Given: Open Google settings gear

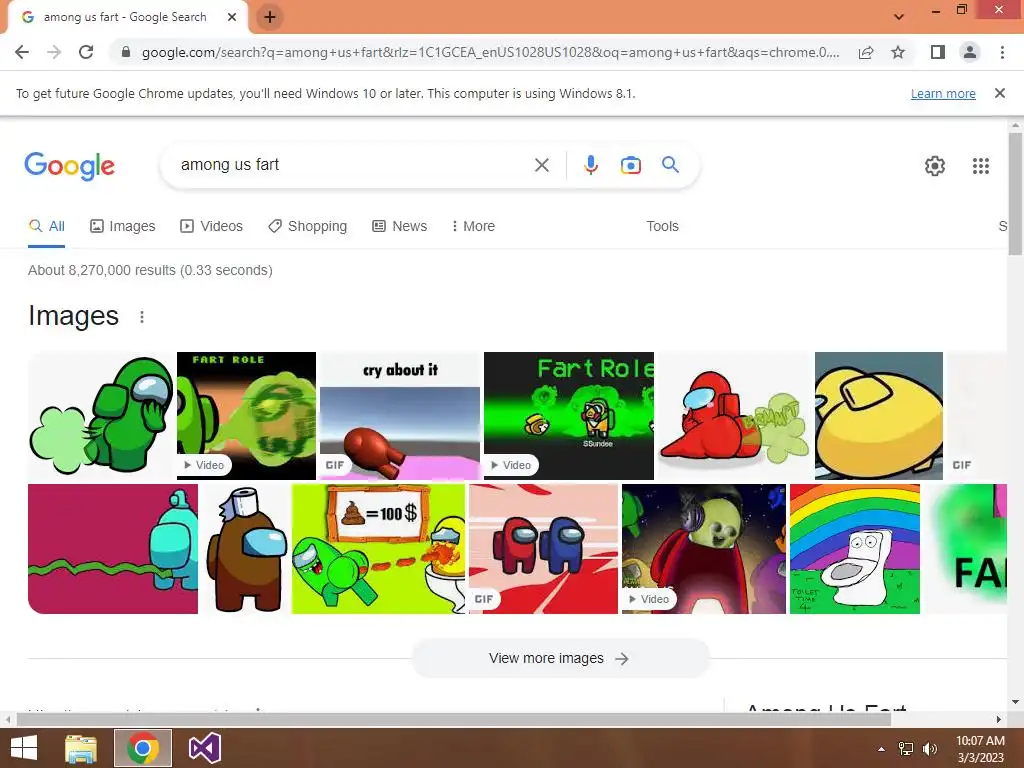Looking at the screenshot, I should (x=935, y=166).
